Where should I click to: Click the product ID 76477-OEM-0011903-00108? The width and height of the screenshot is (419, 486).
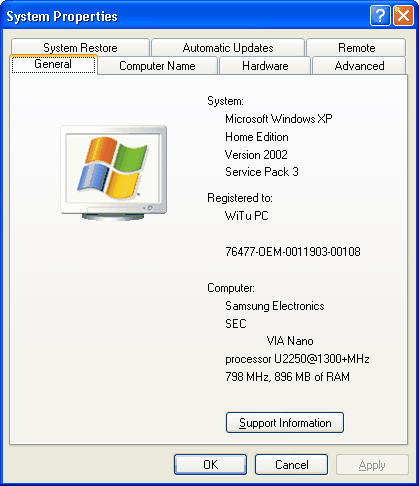pos(293,251)
